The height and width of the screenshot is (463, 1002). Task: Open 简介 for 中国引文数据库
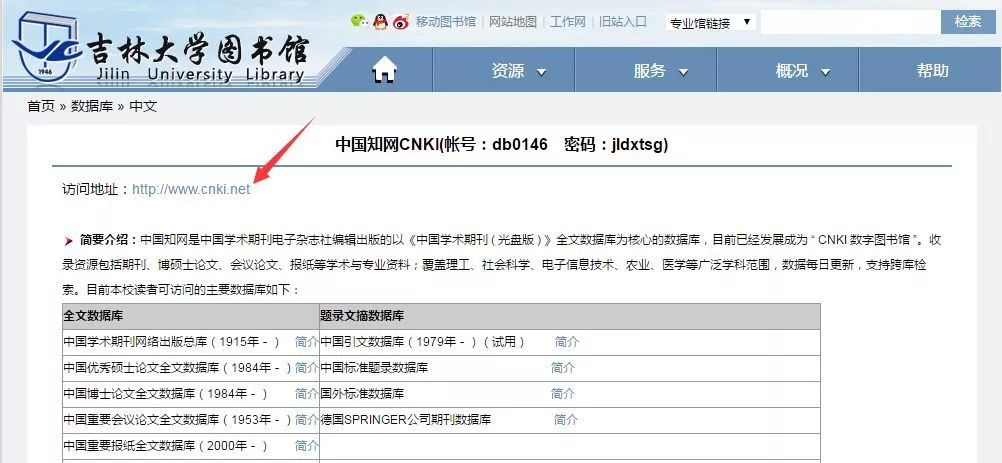[567, 342]
